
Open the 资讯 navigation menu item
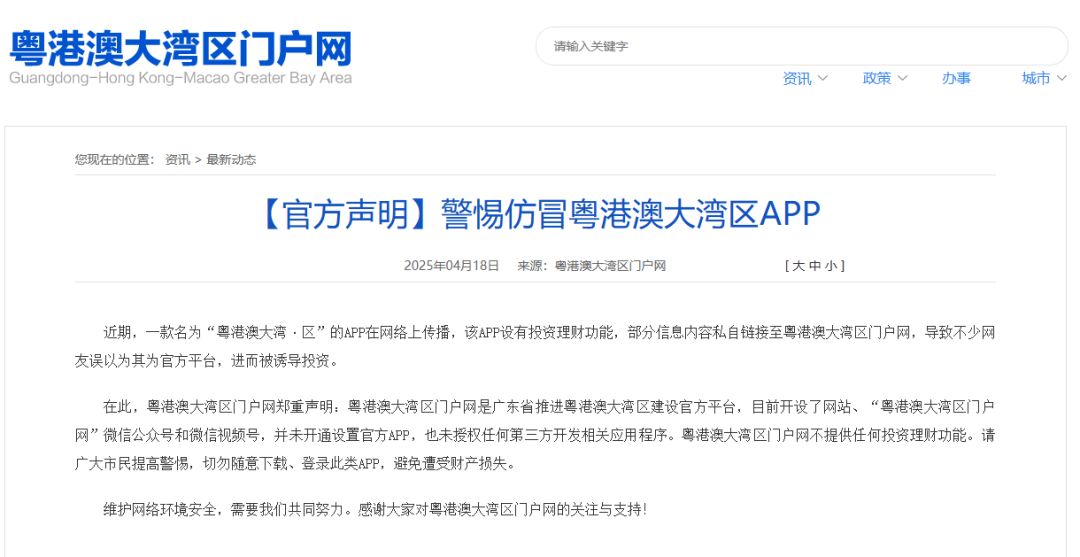797,78
